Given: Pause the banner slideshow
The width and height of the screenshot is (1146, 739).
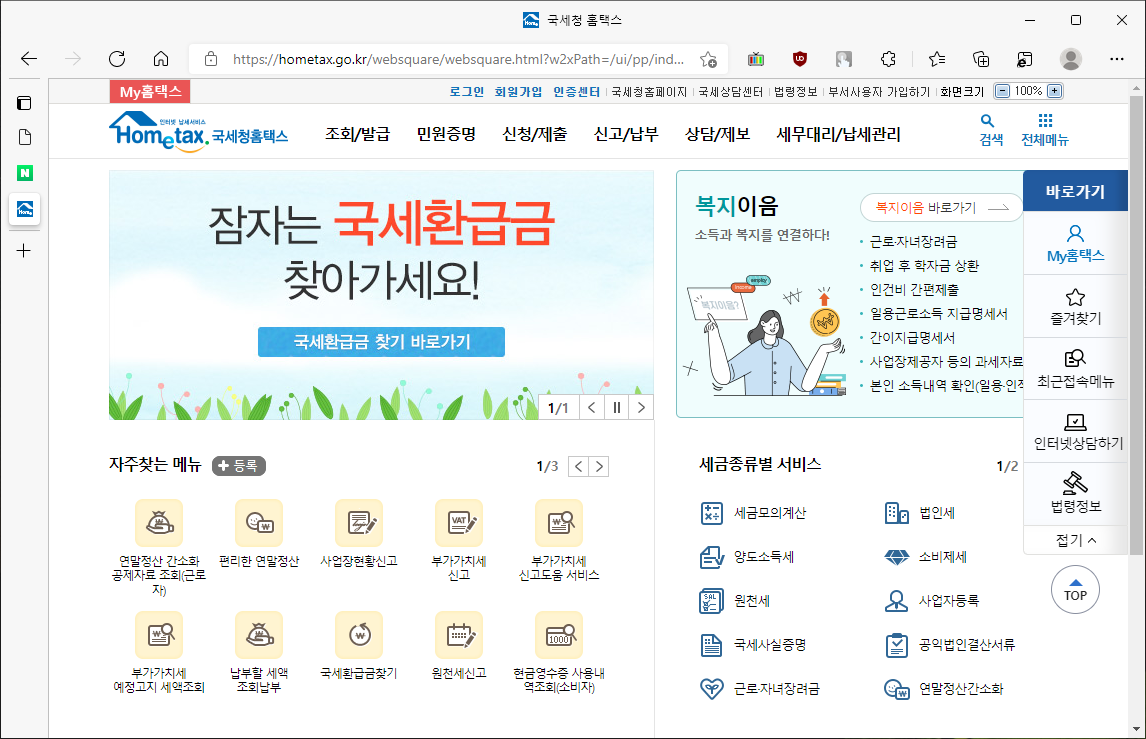Looking at the screenshot, I should pos(616,407).
